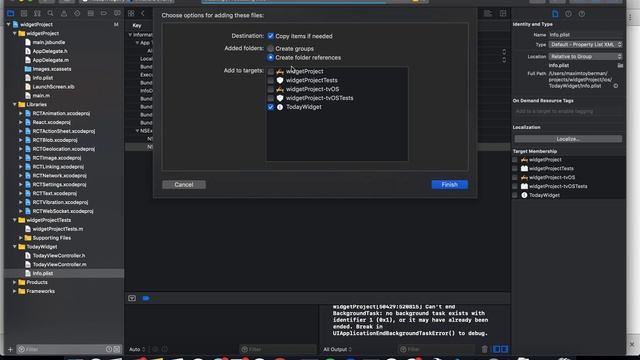Show the History inspector icon
Screen dimensions: 640x360
click(x=569, y=14)
